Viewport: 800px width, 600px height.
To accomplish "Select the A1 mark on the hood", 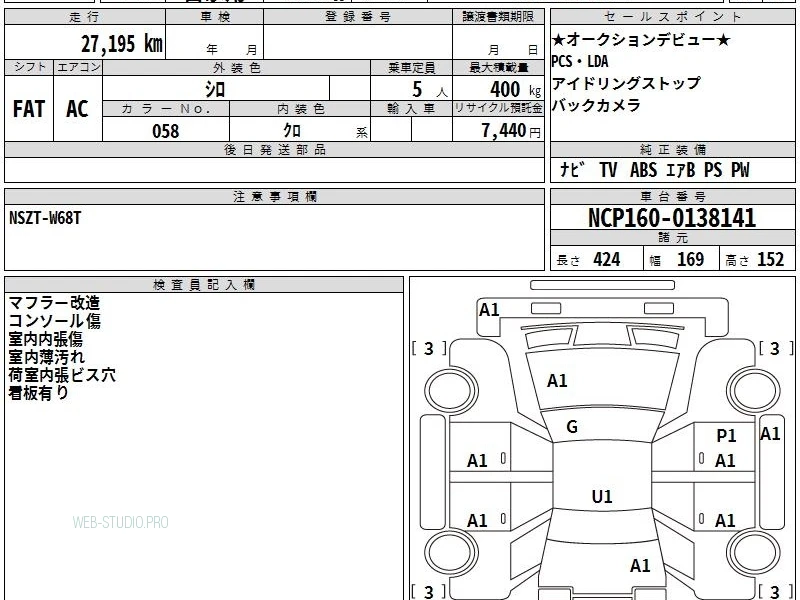I will tap(557, 381).
